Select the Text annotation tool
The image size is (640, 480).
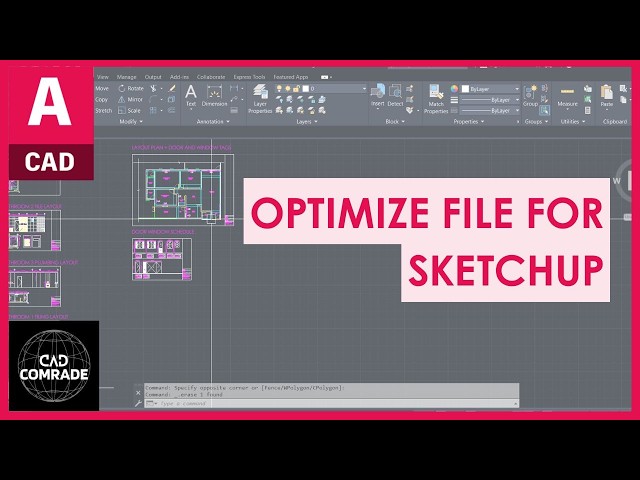click(191, 96)
